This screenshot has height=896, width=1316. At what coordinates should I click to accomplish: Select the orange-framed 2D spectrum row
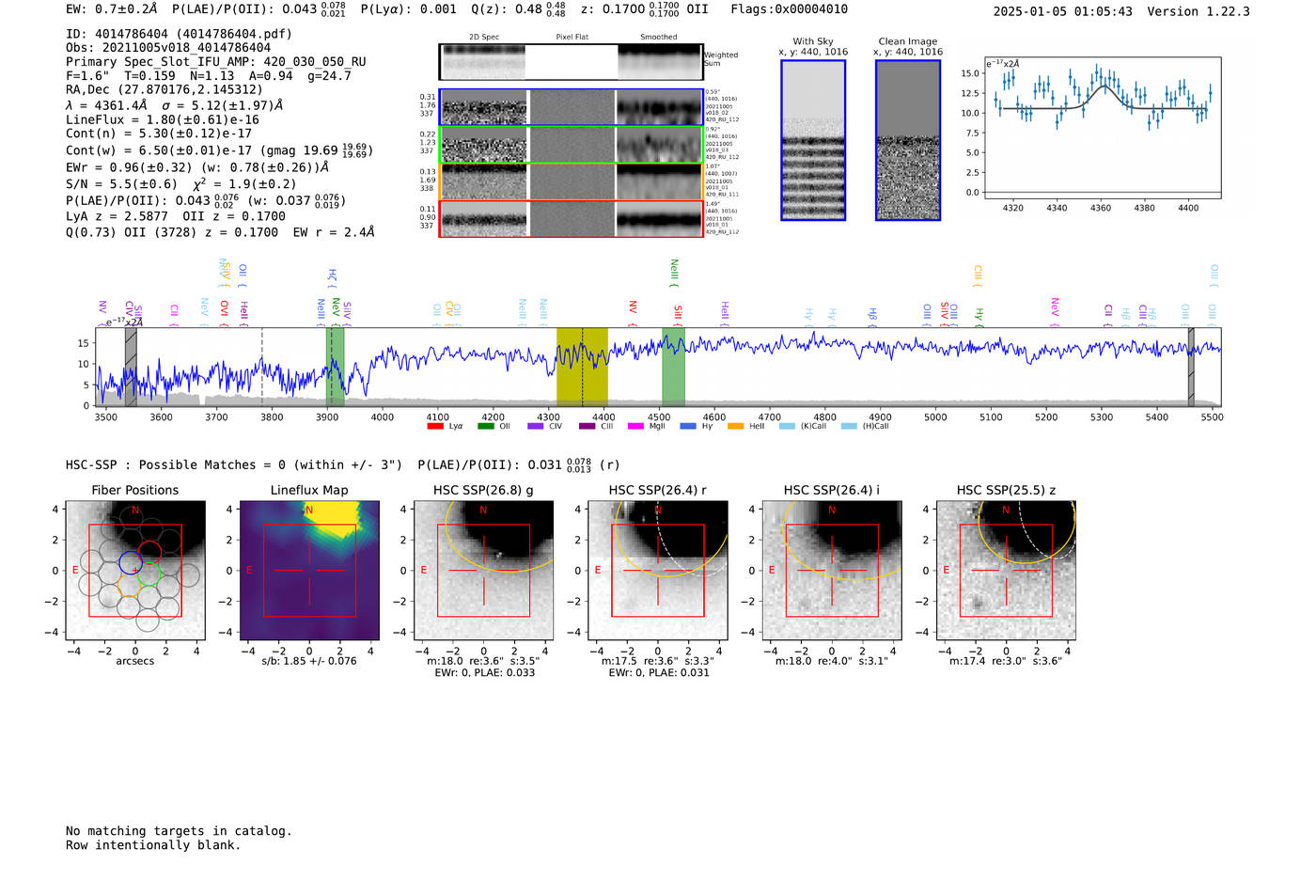[572, 181]
